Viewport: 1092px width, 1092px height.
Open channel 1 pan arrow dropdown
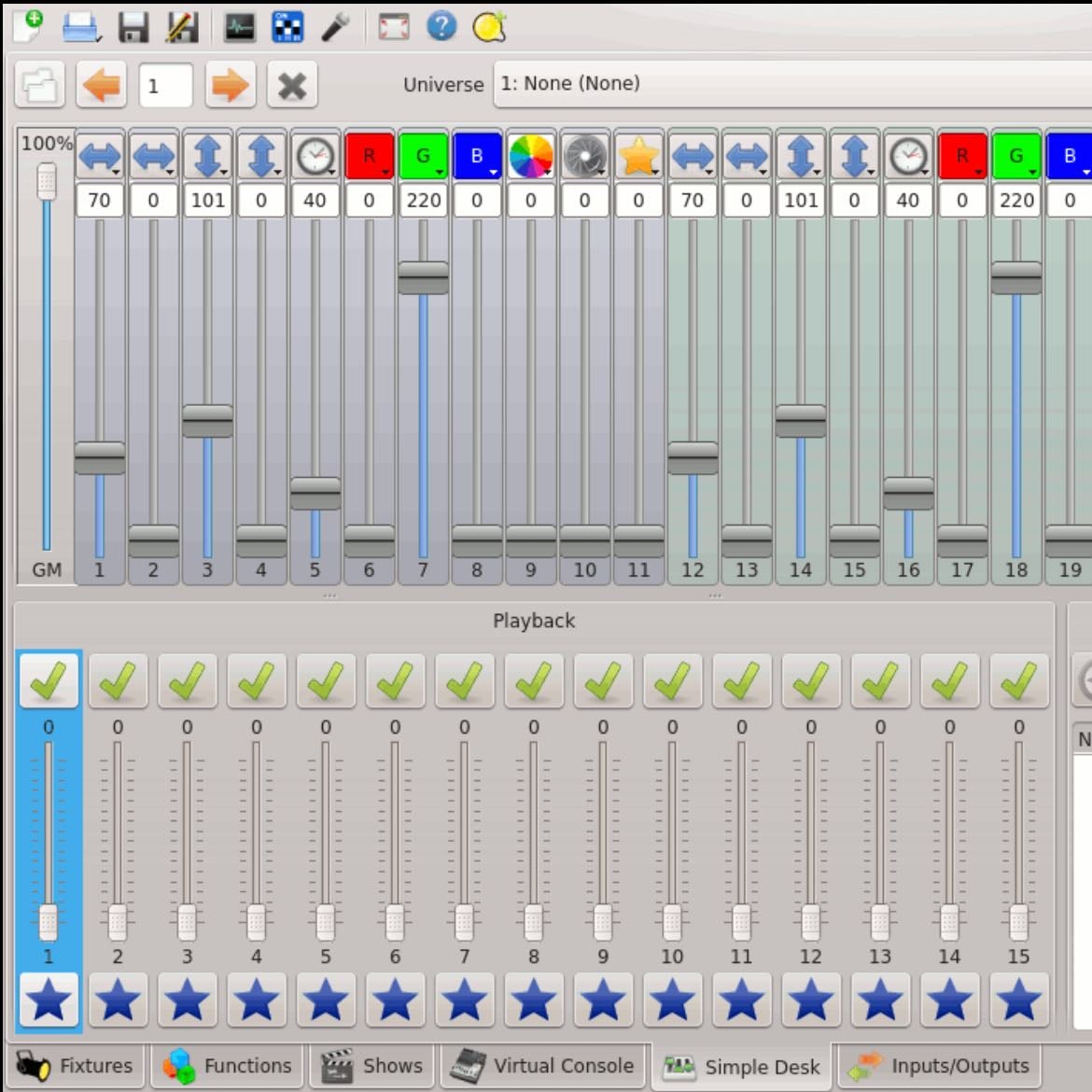(100, 155)
